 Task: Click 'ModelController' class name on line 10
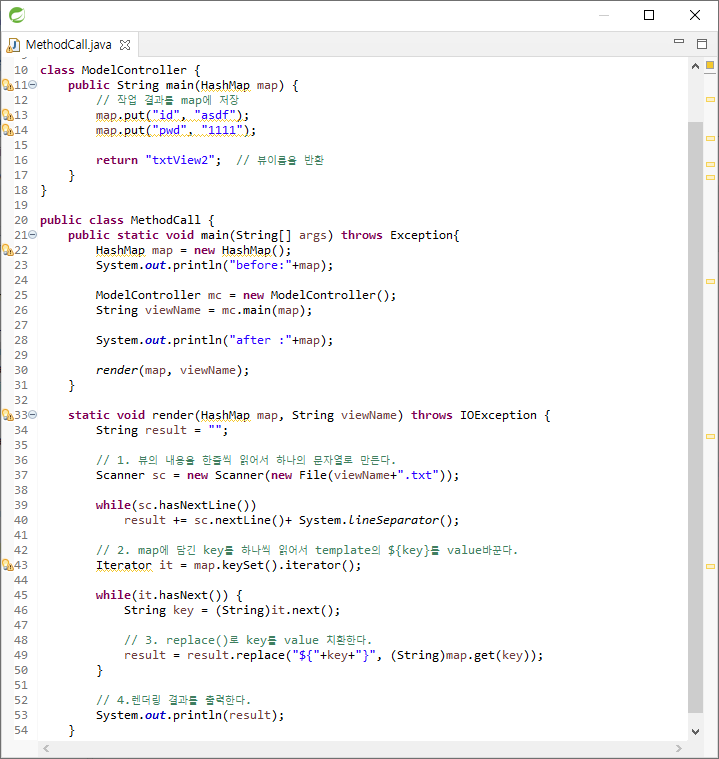pyautogui.click(x=134, y=70)
